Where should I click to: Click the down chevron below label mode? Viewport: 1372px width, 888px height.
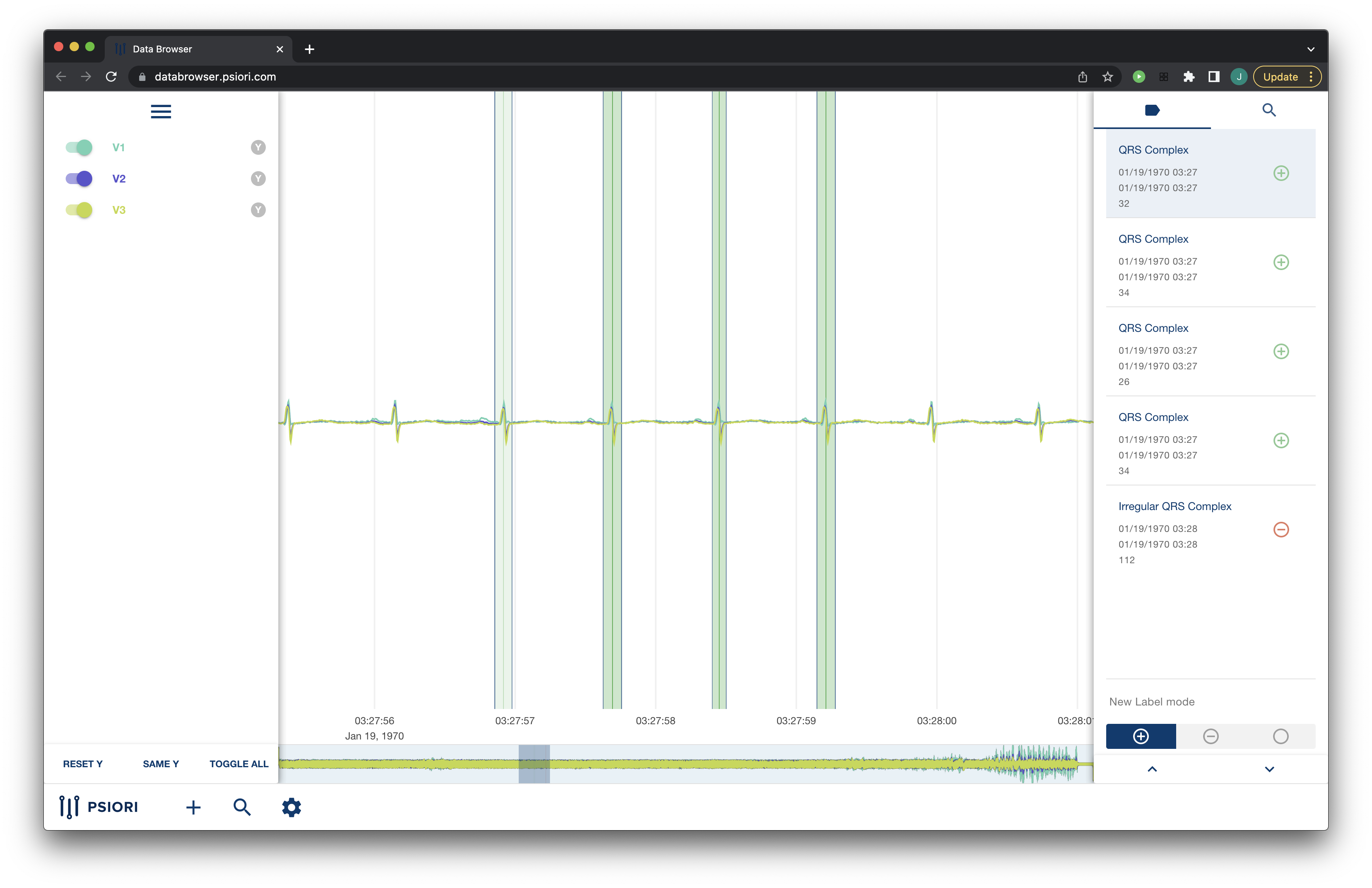1269,769
